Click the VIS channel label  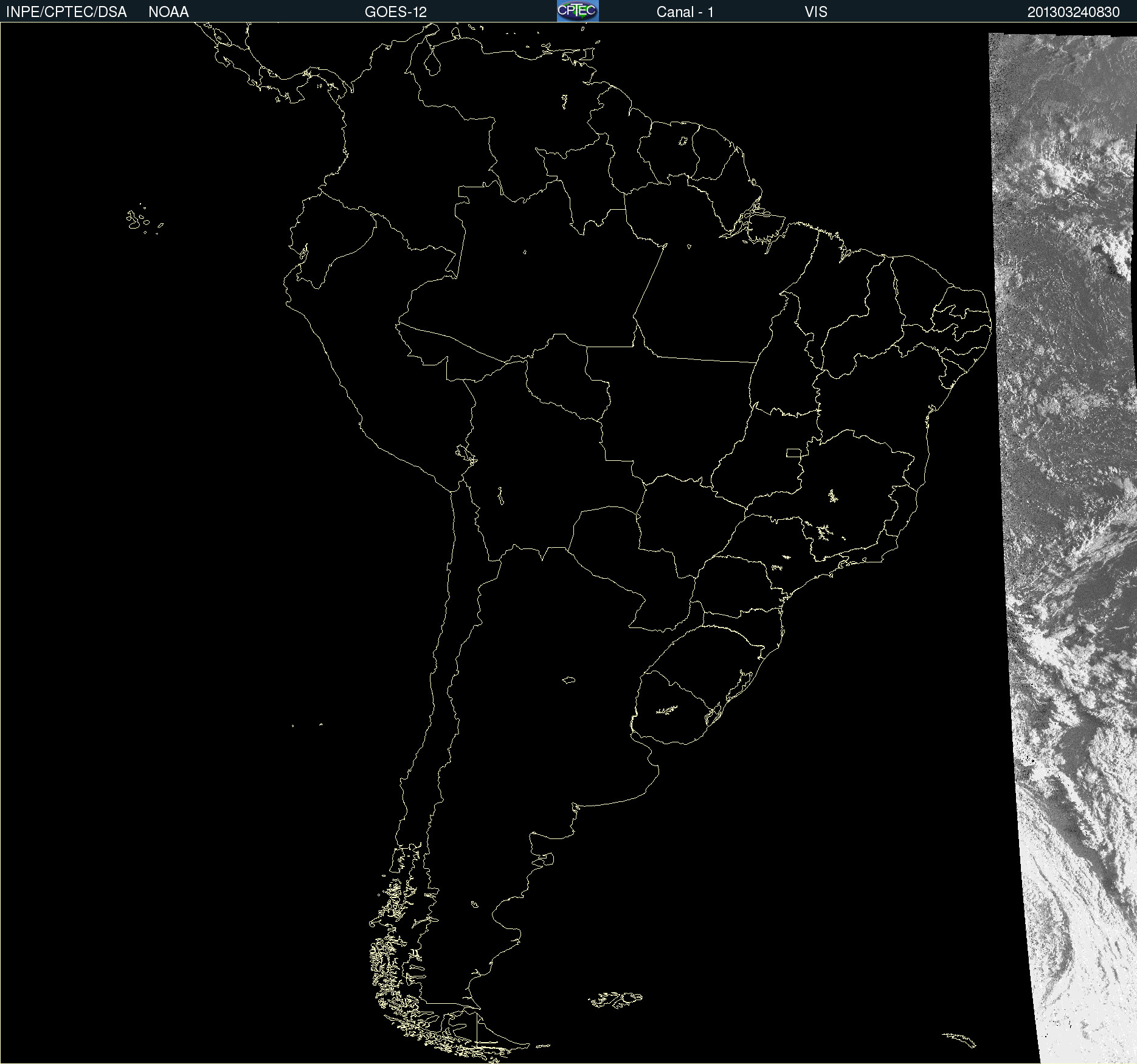click(x=816, y=12)
